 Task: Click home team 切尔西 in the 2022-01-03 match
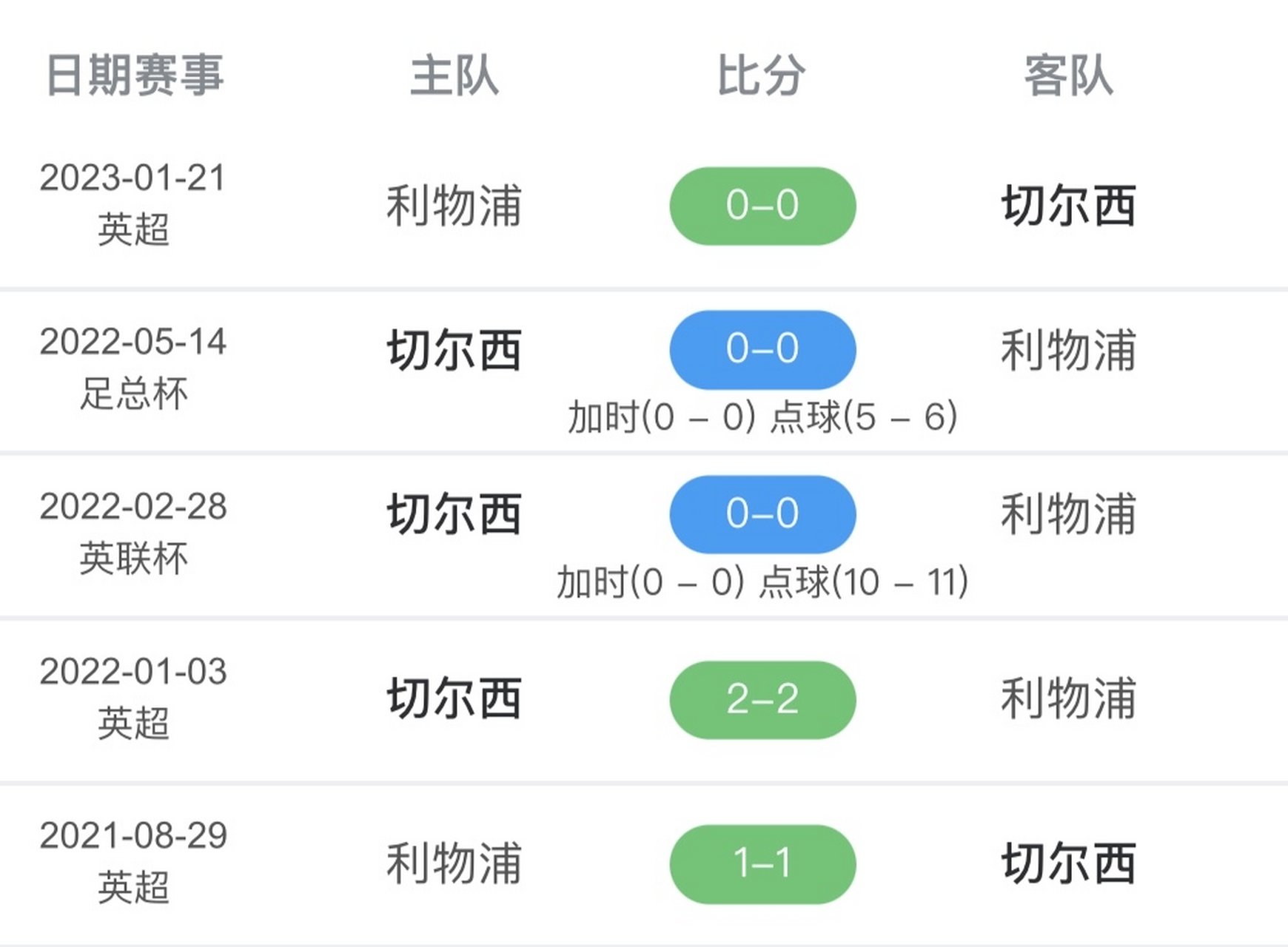[454, 698]
